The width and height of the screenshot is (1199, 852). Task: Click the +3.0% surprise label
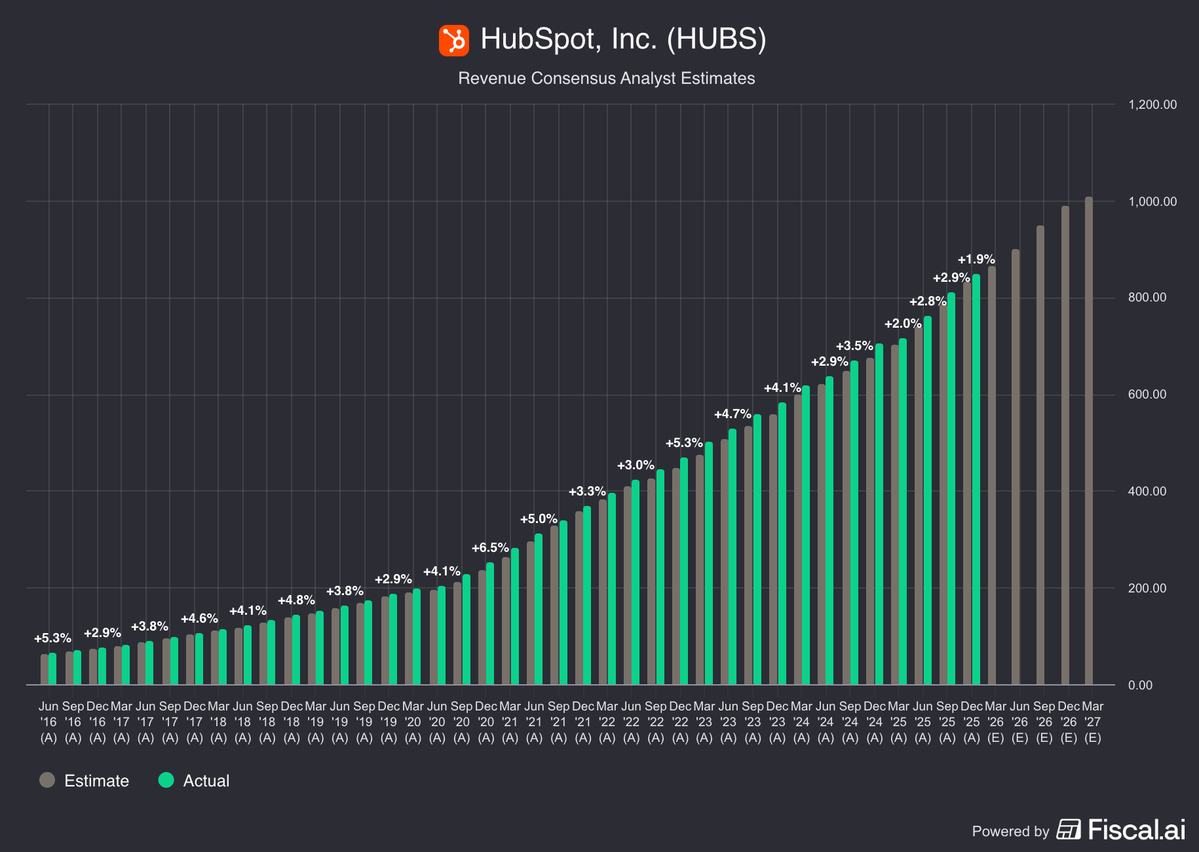[635, 465]
